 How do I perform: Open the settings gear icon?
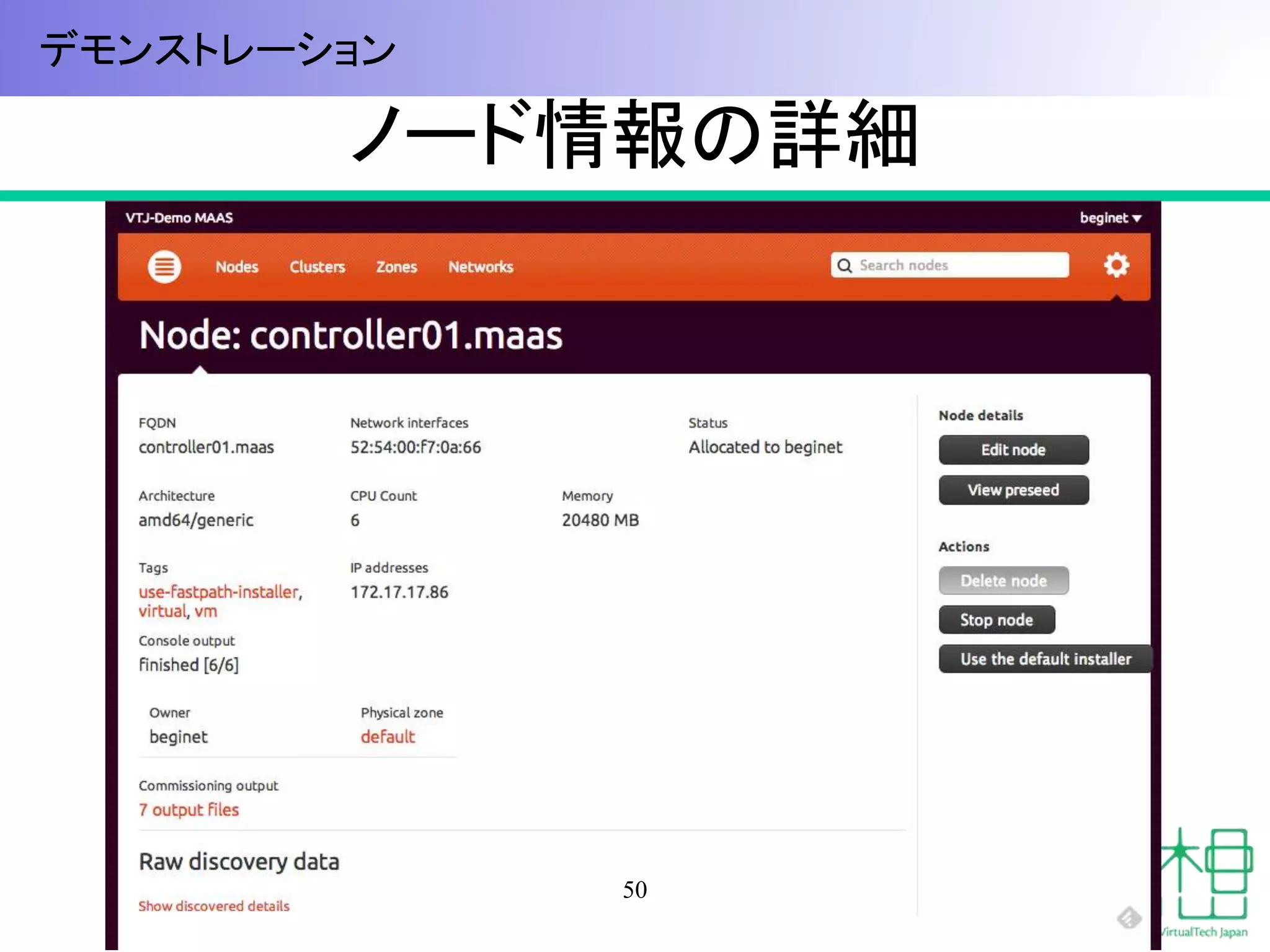click(x=1116, y=265)
